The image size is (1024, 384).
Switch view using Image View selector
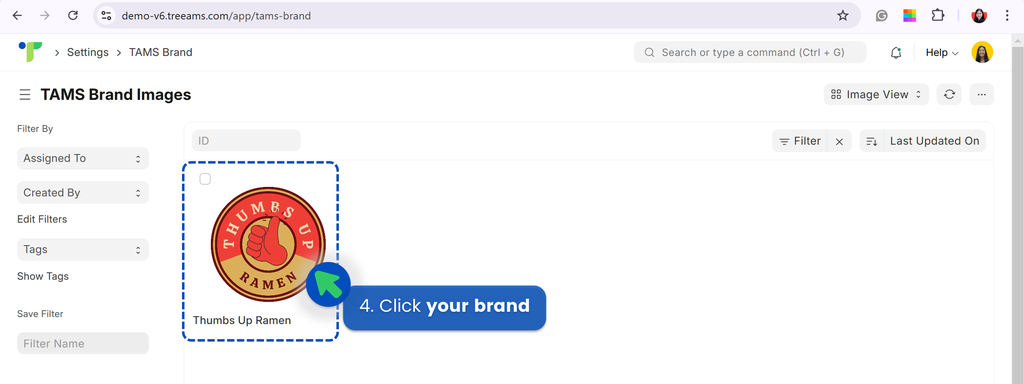875,94
